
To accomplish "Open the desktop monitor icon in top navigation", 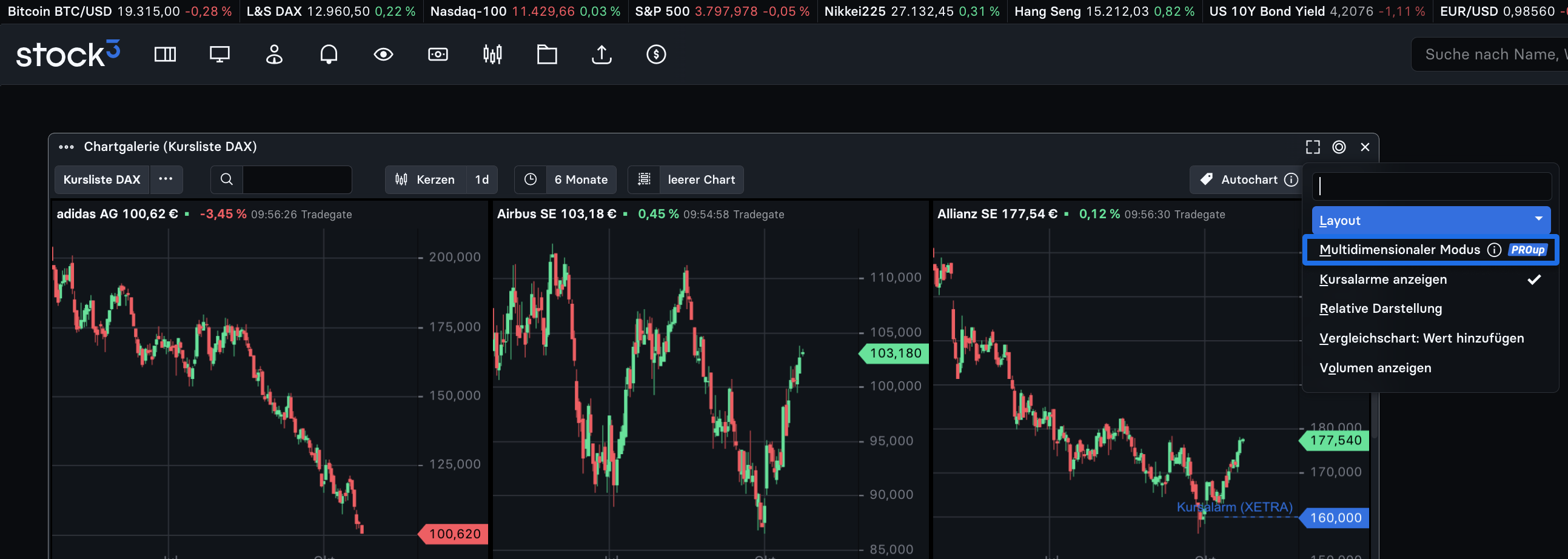I will pyautogui.click(x=219, y=55).
